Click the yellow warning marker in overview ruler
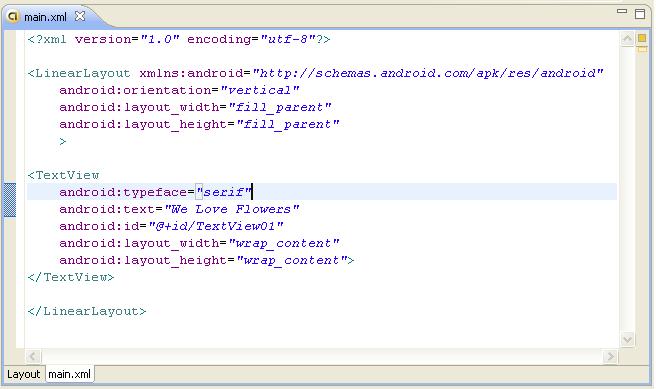 [641, 38]
